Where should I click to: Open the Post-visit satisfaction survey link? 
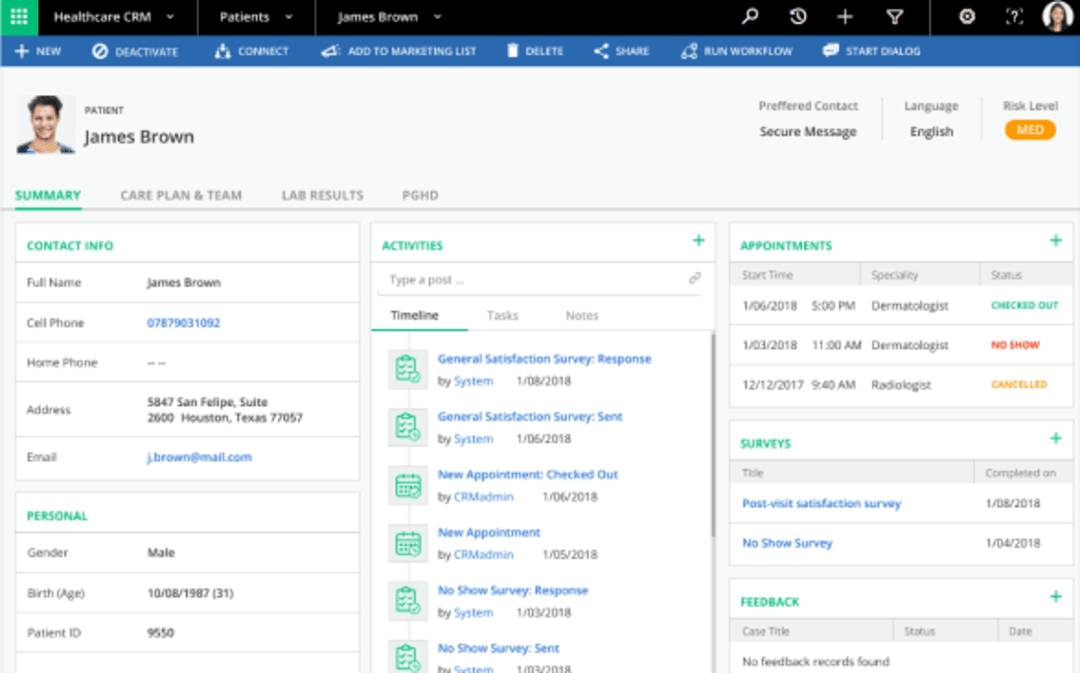821,504
